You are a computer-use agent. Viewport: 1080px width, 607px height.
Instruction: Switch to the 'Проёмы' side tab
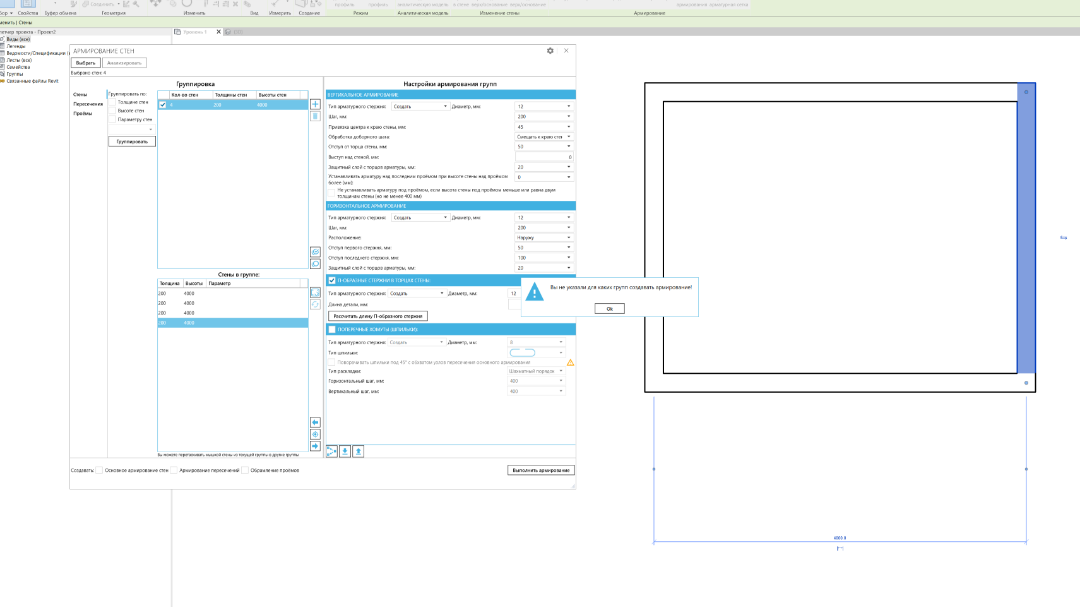point(83,114)
